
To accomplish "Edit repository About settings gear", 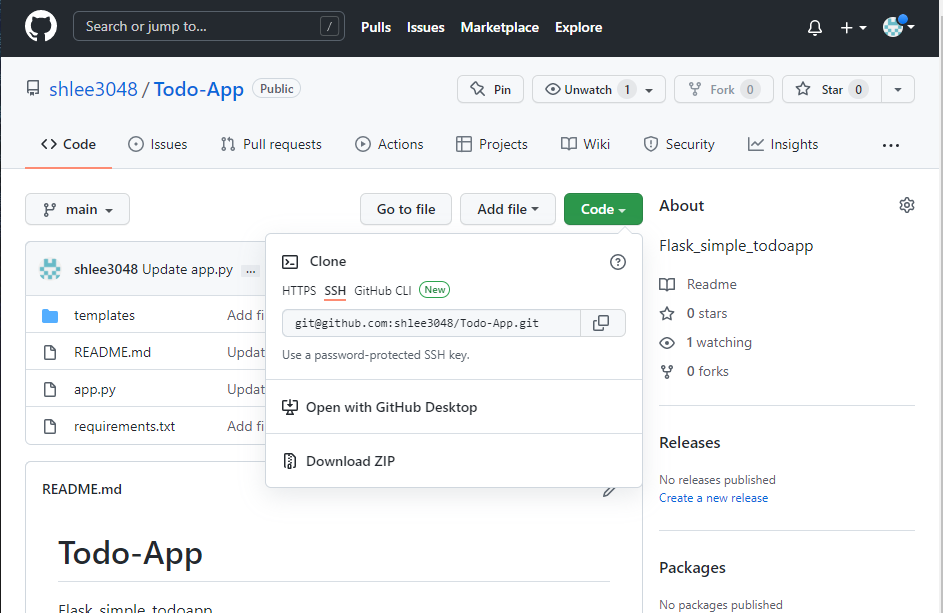I will pos(907,205).
